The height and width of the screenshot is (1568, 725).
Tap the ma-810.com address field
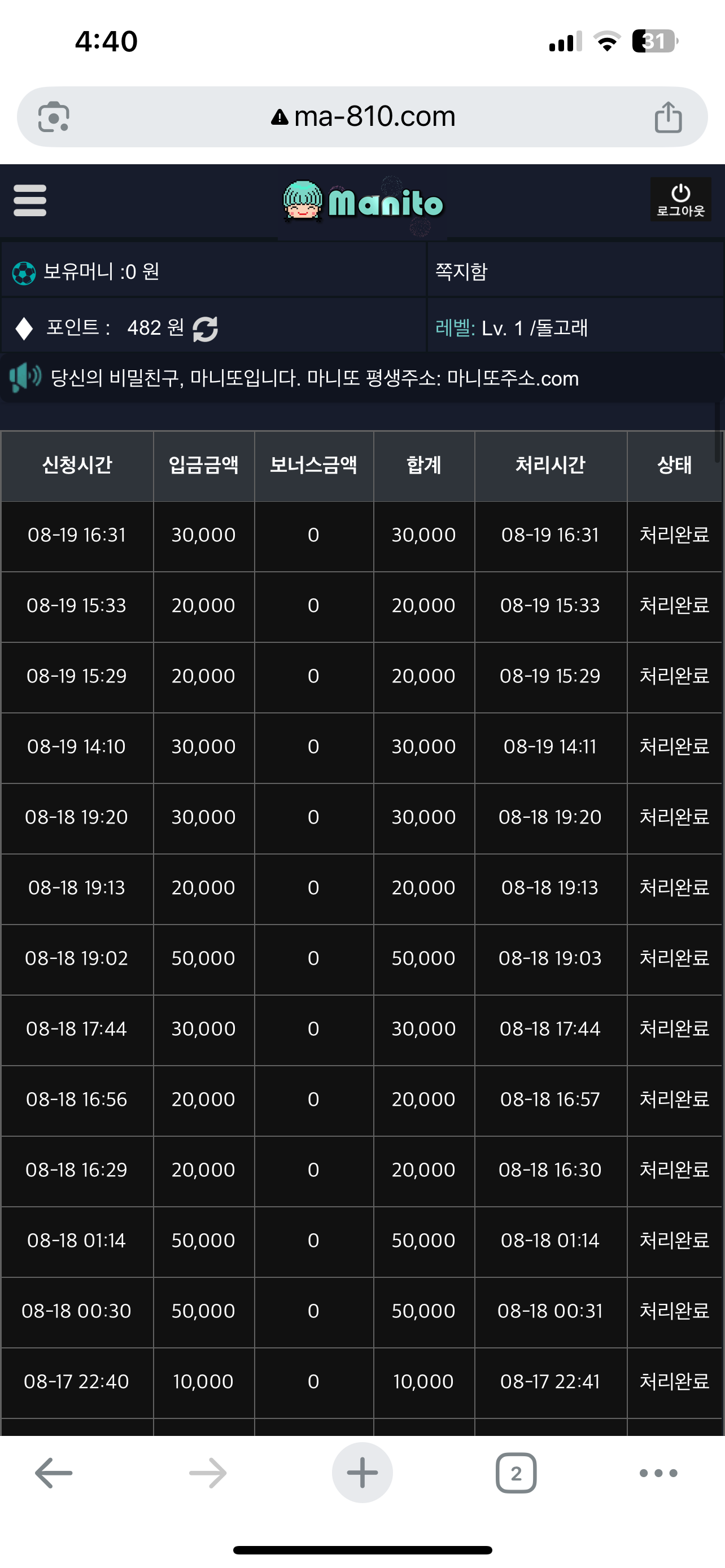363,117
